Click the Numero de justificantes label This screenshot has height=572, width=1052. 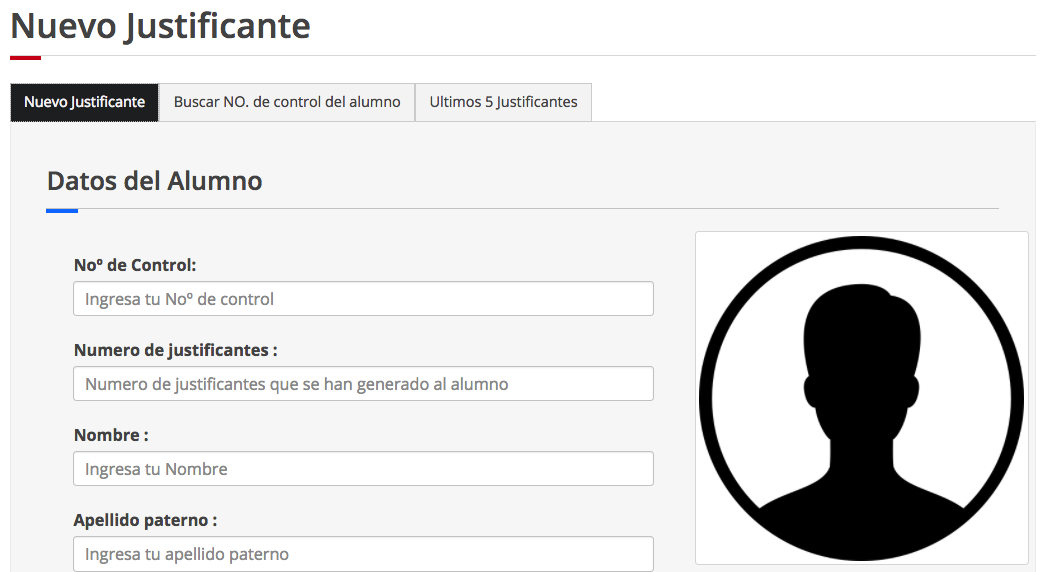click(x=175, y=350)
